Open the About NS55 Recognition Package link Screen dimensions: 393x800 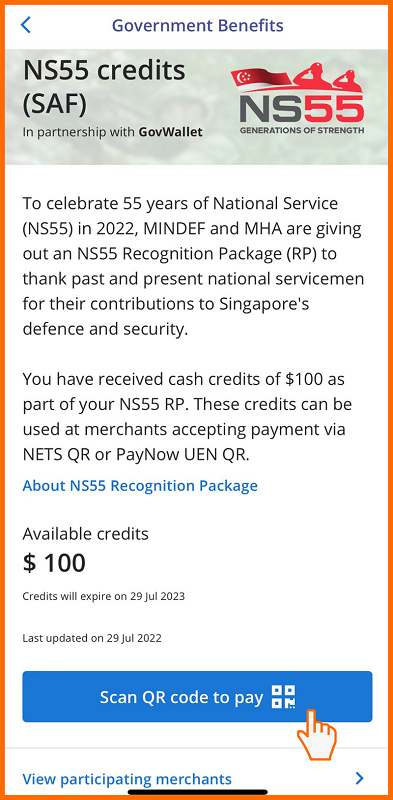coord(140,485)
